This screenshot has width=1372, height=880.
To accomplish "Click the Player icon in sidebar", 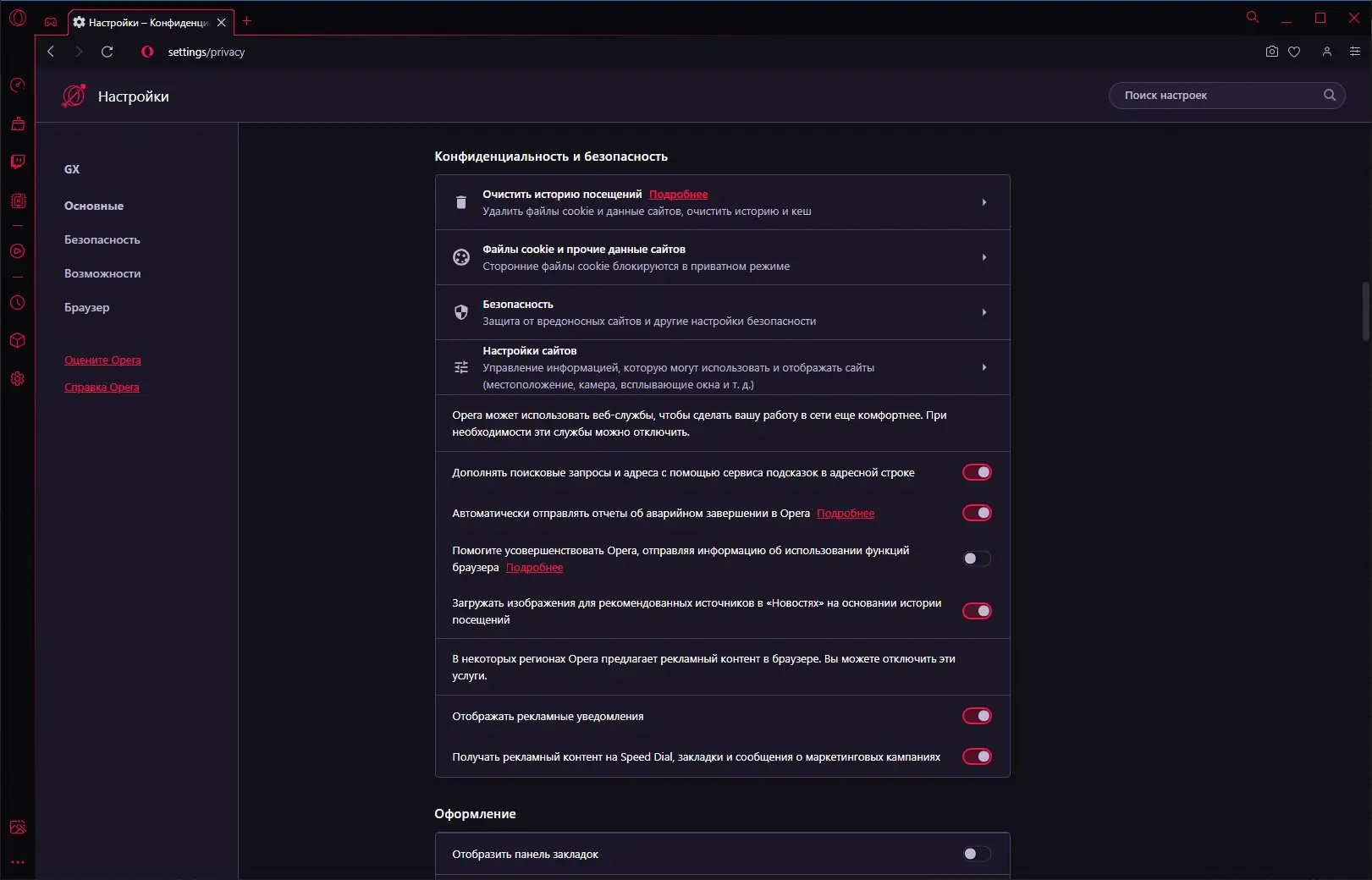I will (18, 251).
